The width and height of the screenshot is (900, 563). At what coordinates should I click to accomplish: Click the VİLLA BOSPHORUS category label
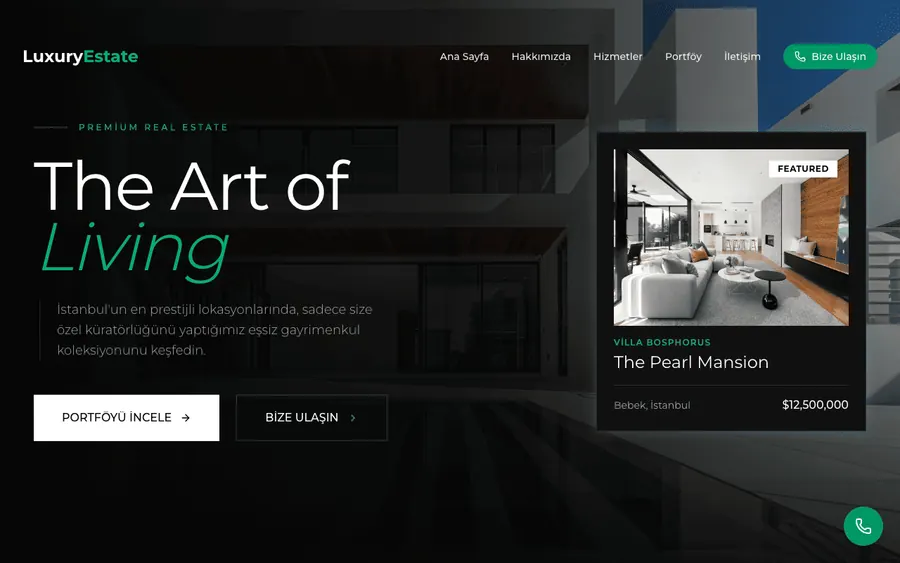click(x=662, y=342)
